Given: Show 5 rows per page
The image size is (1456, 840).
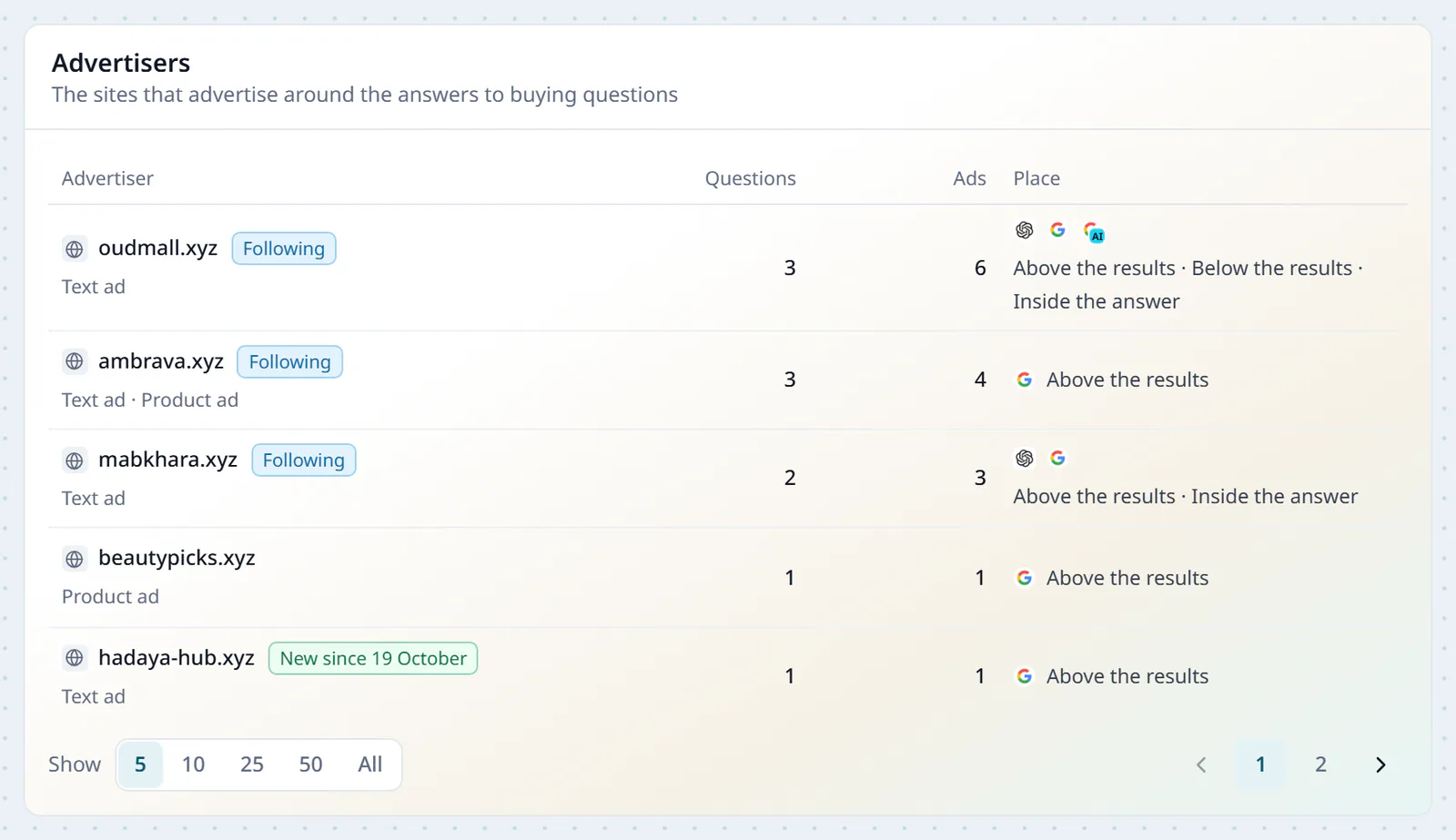Looking at the screenshot, I should 140,764.
